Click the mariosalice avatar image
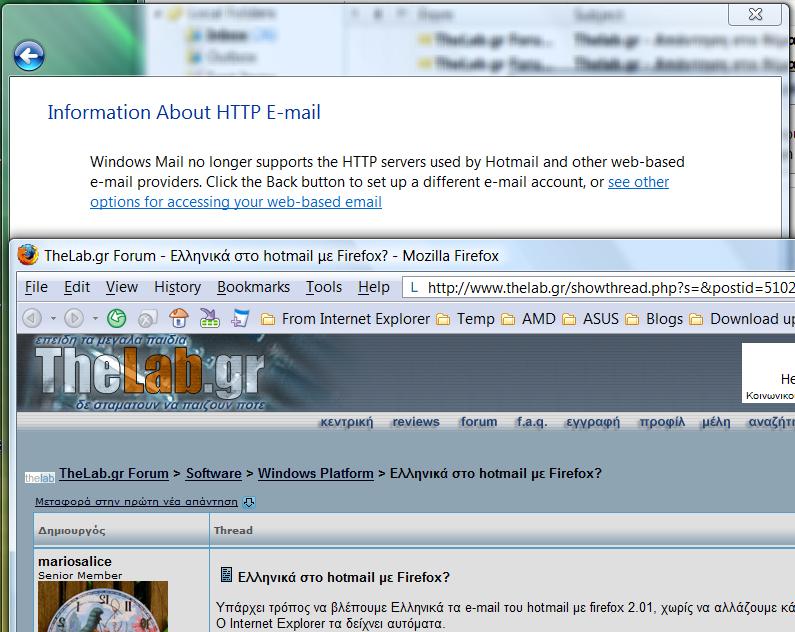Screen dimensions: 795x632 (103, 607)
